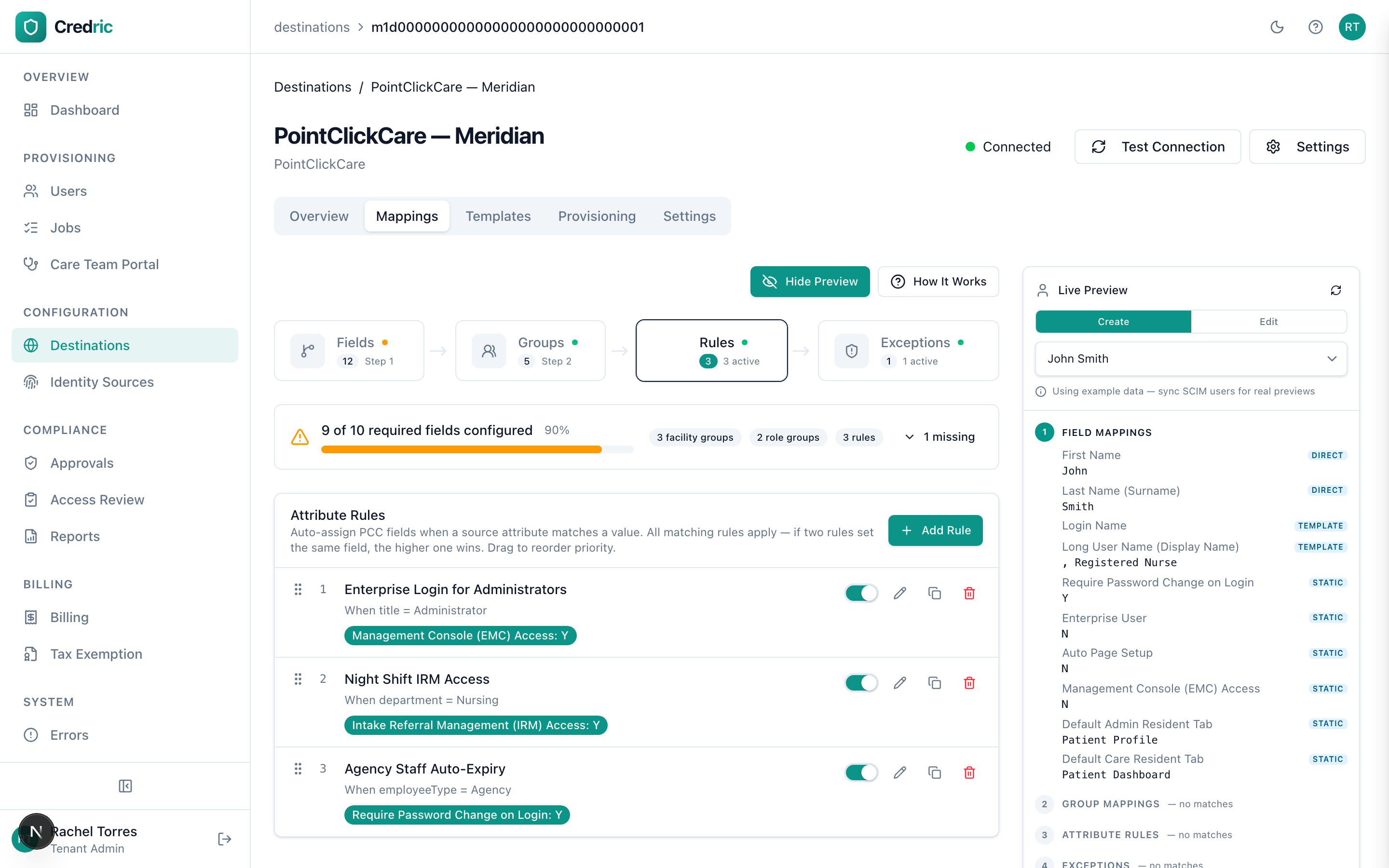1389x868 pixels.
Task: Click the info icon beside example data note
Action: click(1041, 392)
